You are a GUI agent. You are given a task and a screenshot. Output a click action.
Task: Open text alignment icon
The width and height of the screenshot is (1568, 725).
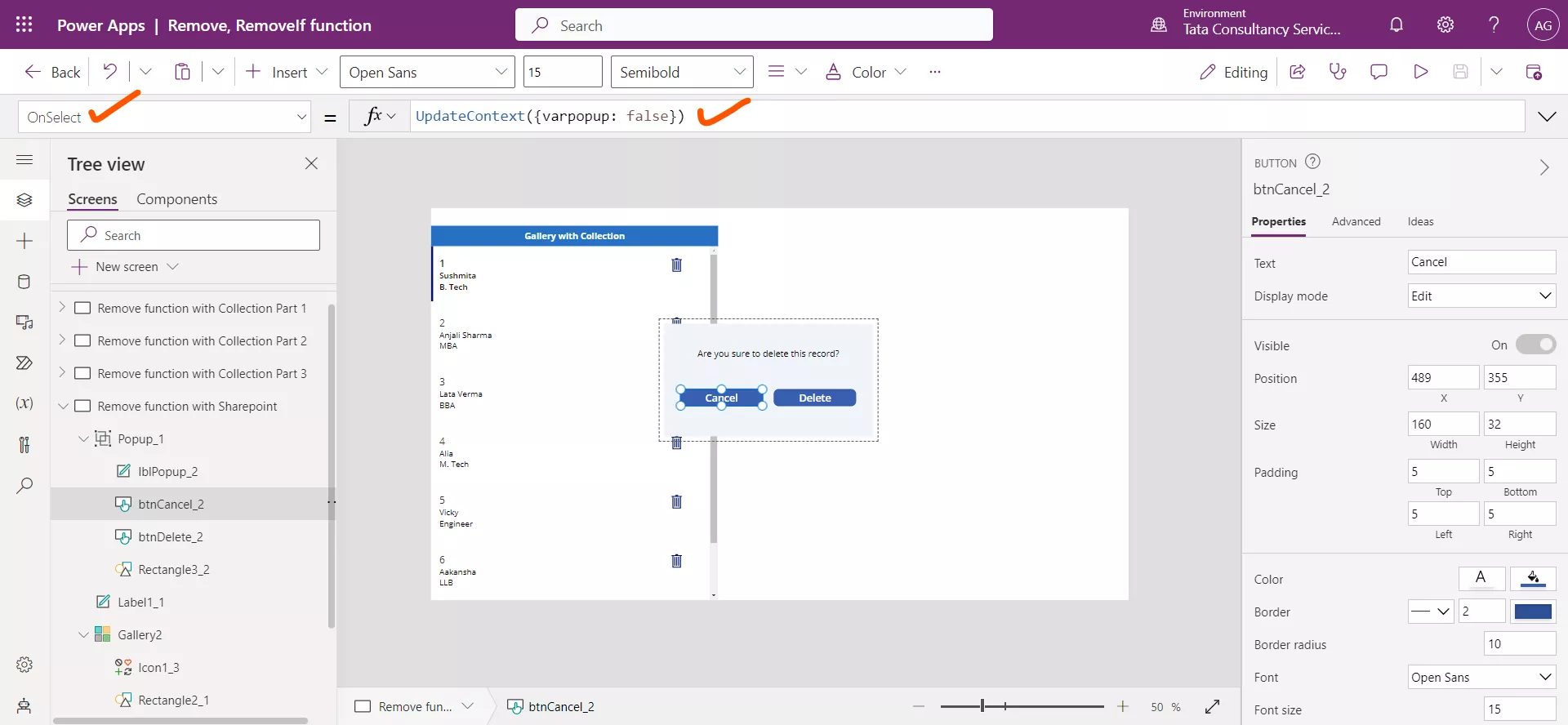(777, 72)
